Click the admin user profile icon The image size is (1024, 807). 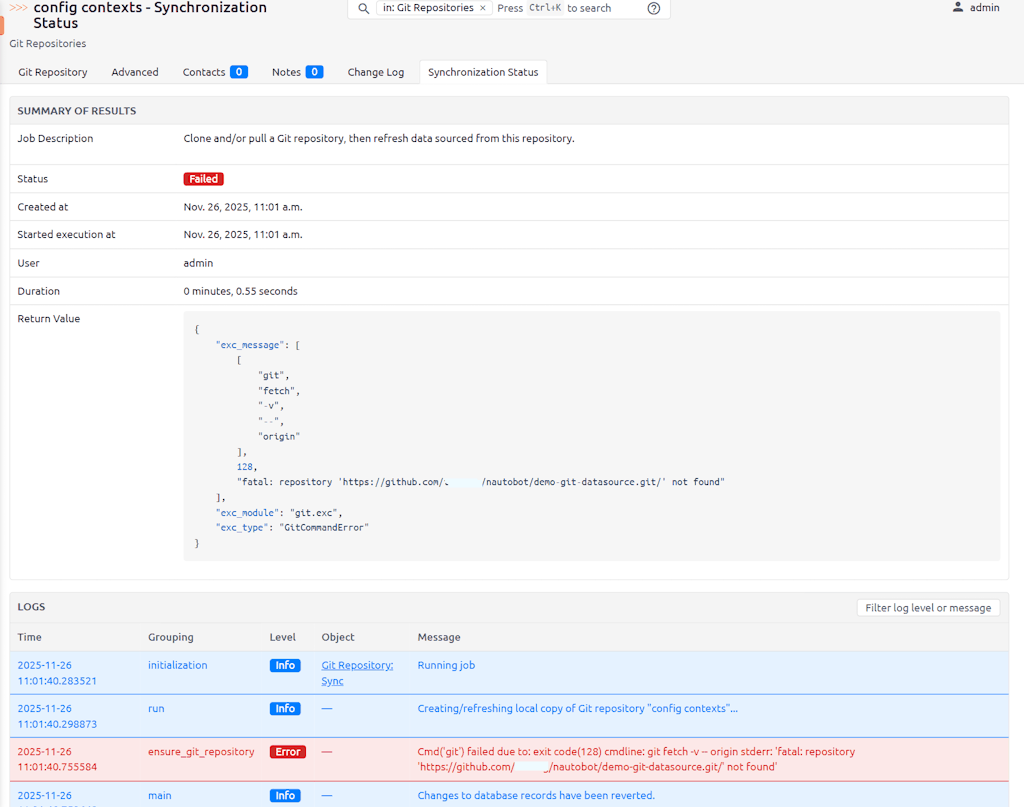point(958,8)
